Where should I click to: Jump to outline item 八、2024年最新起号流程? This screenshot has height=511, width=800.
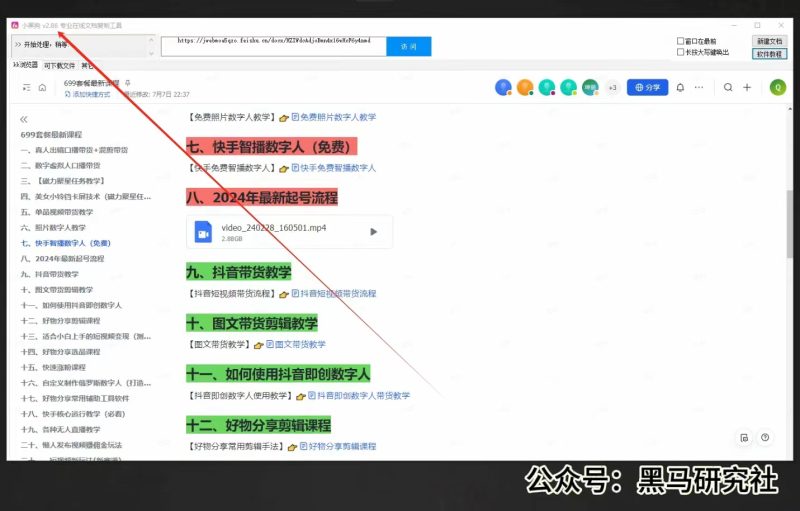pyautogui.click(x=62, y=259)
